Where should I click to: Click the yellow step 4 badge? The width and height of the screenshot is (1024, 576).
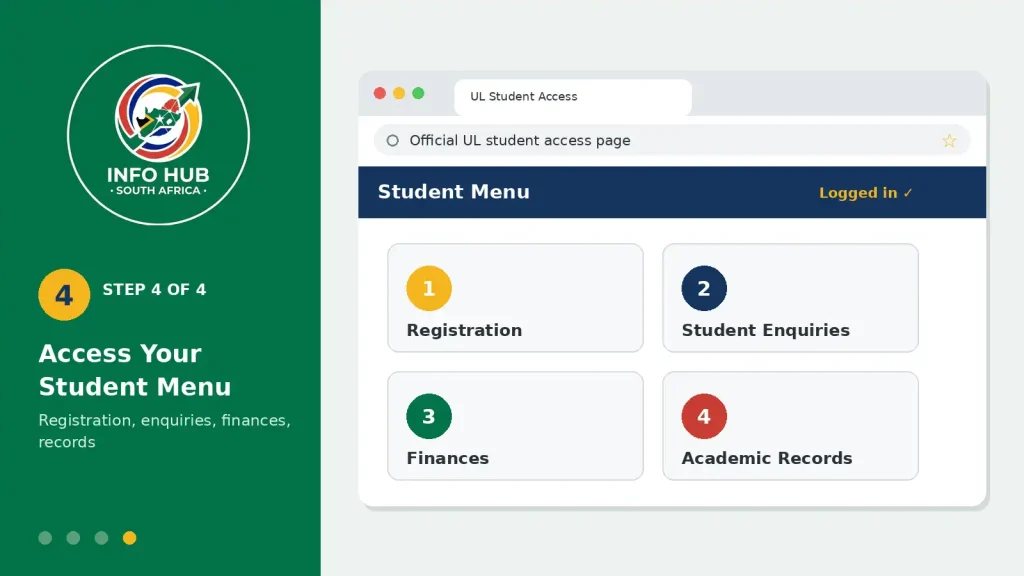tap(64, 295)
